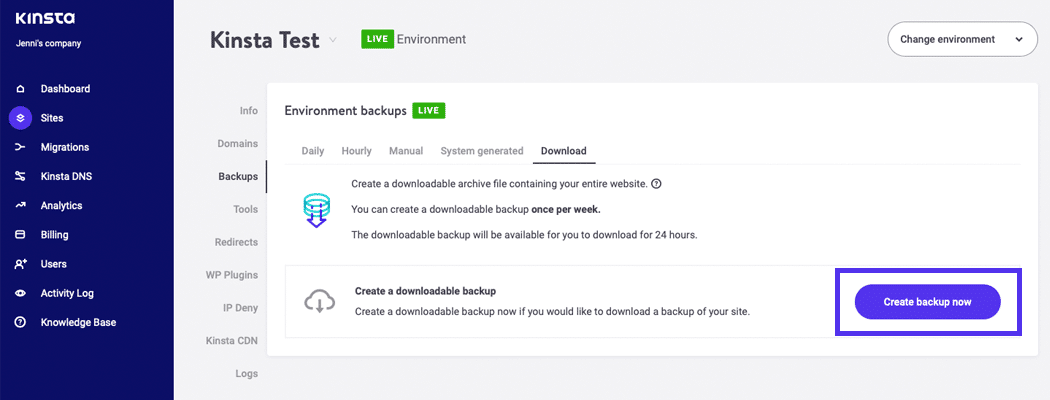
Task: Open Migrations via its arrow icon
Action: point(20,147)
